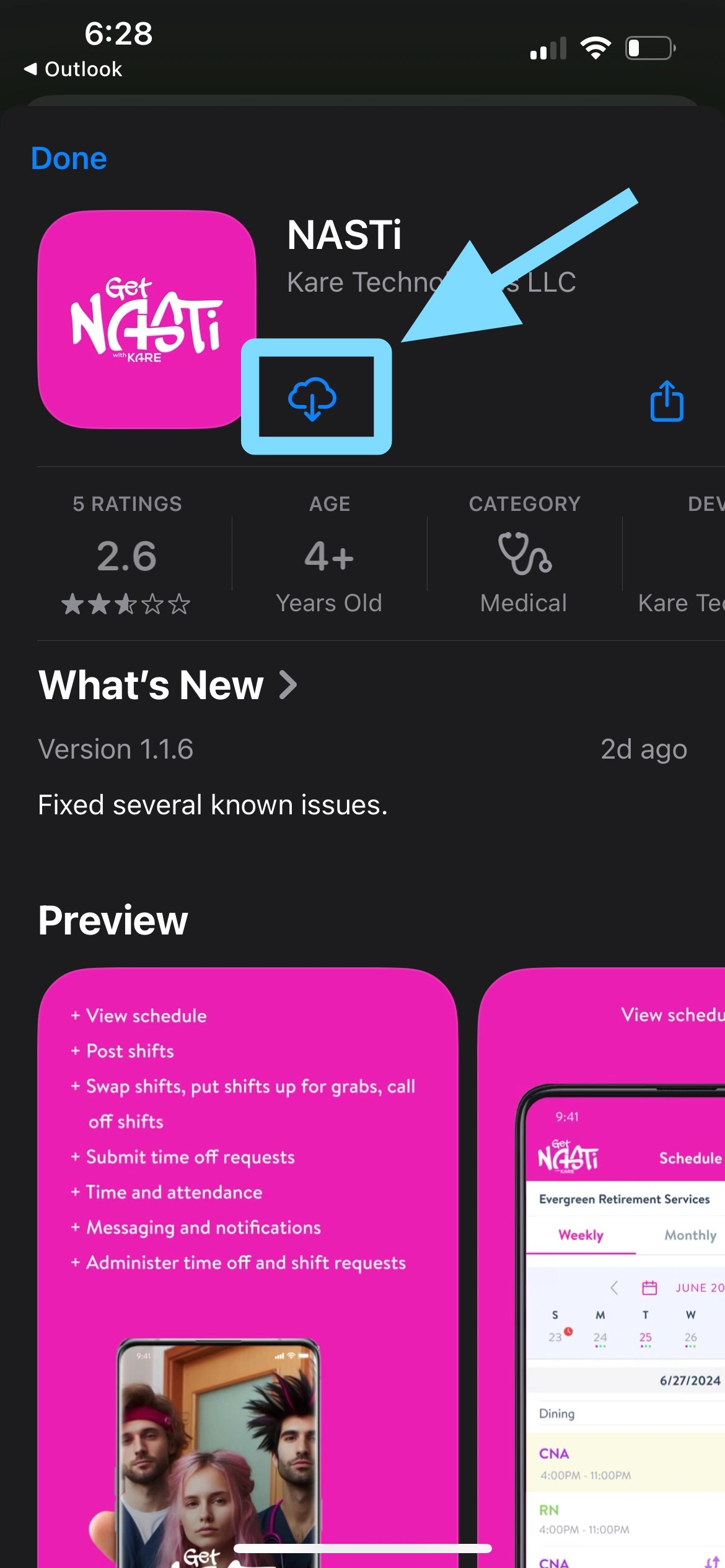Tap the Kare Technologies LLC developer name
The width and height of the screenshot is (725, 1568).
(x=431, y=282)
